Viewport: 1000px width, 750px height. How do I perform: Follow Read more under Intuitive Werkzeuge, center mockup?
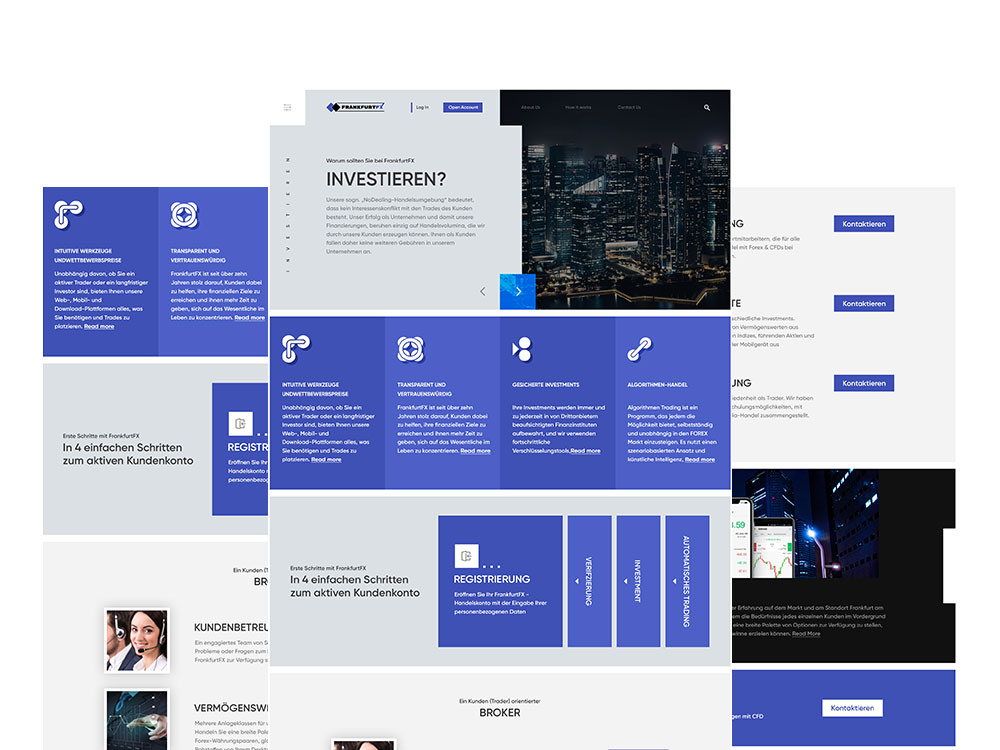326,459
